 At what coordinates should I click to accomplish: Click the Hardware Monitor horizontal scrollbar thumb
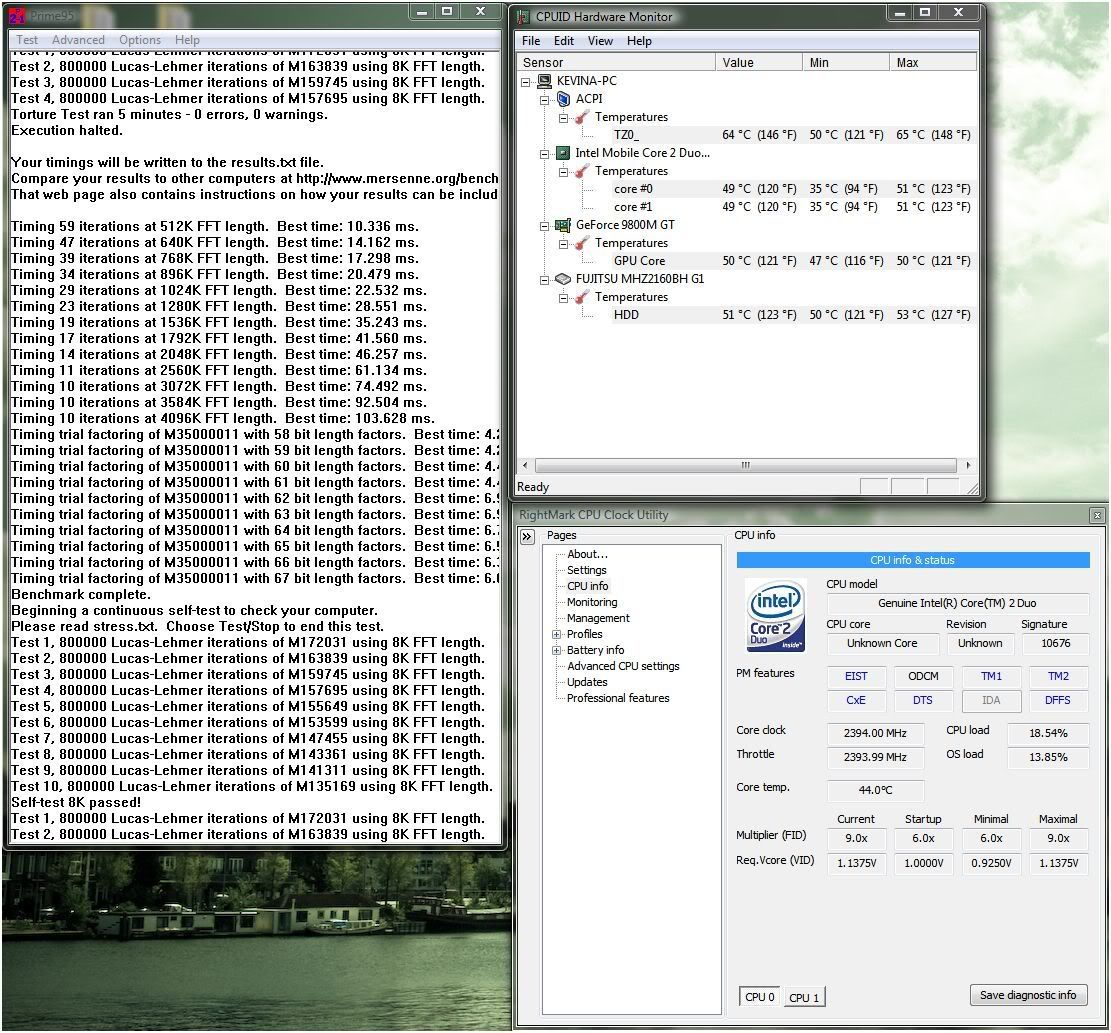745,465
